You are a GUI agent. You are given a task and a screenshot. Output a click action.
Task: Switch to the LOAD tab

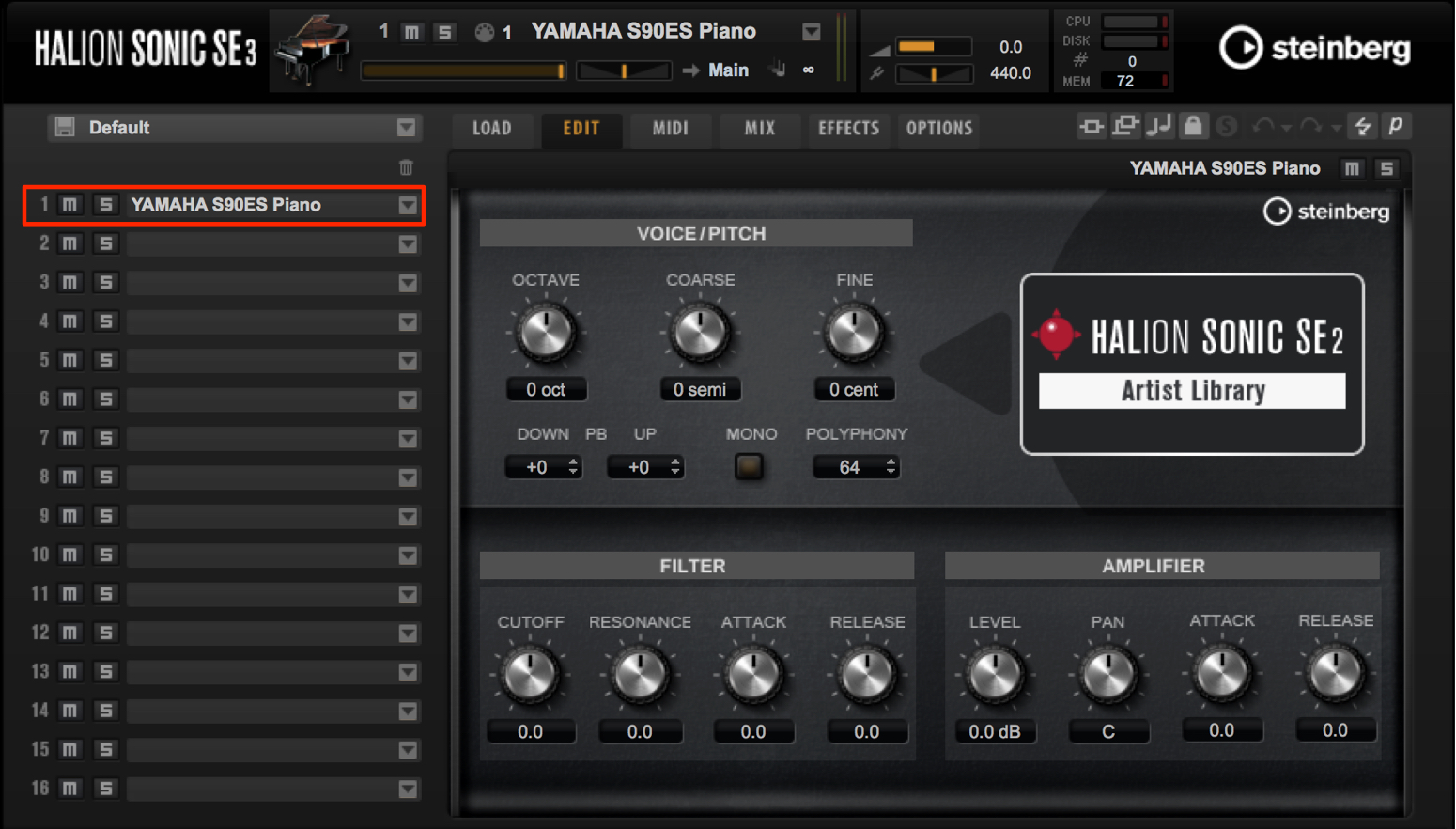(492, 128)
